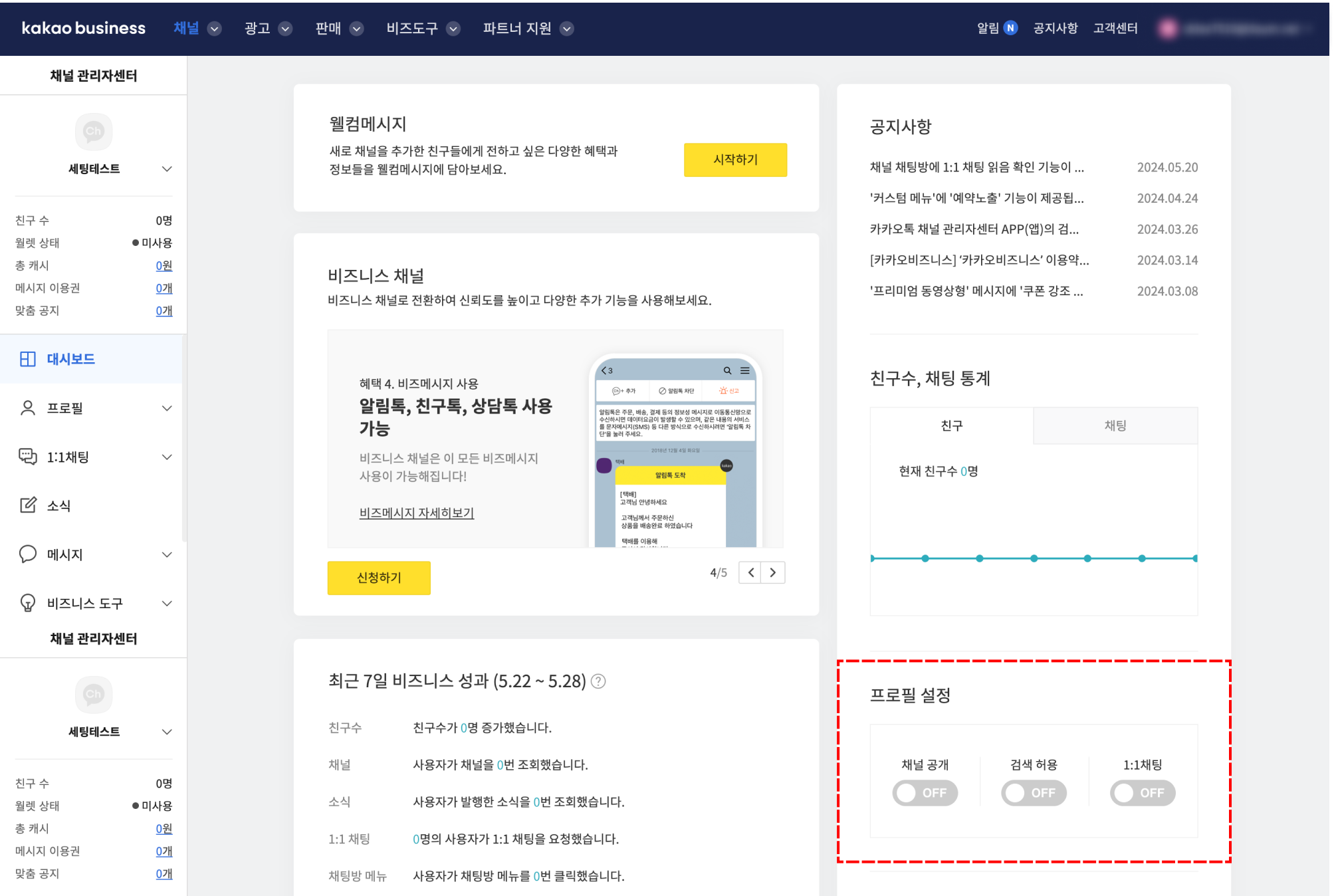Switch to the 채팅 statistics tab
The image size is (1334, 896).
click(x=1115, y=425)
